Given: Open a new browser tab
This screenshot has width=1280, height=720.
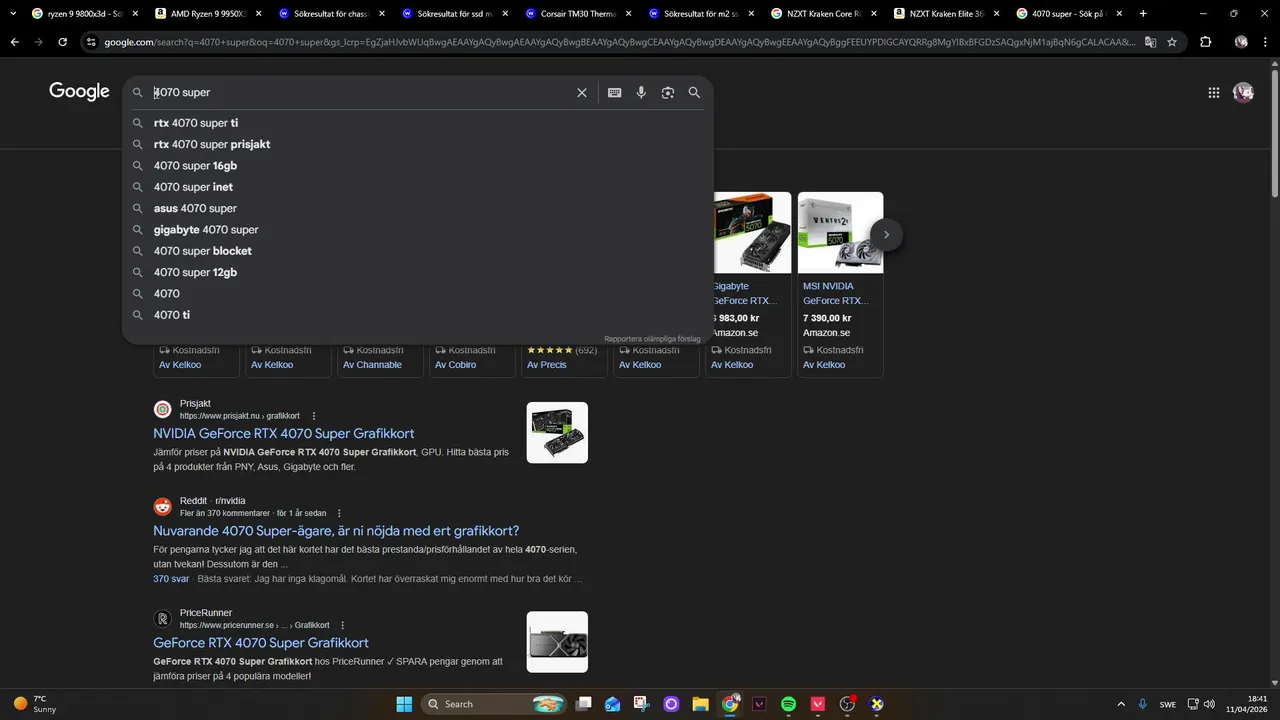Looking at the screenshot, I should [1143, 13].
